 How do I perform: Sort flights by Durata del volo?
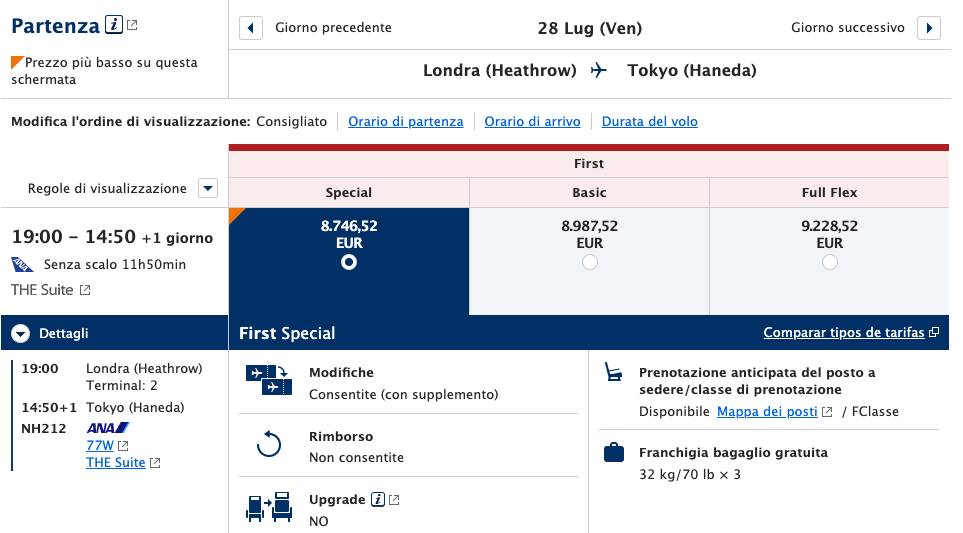coord(650,122)
